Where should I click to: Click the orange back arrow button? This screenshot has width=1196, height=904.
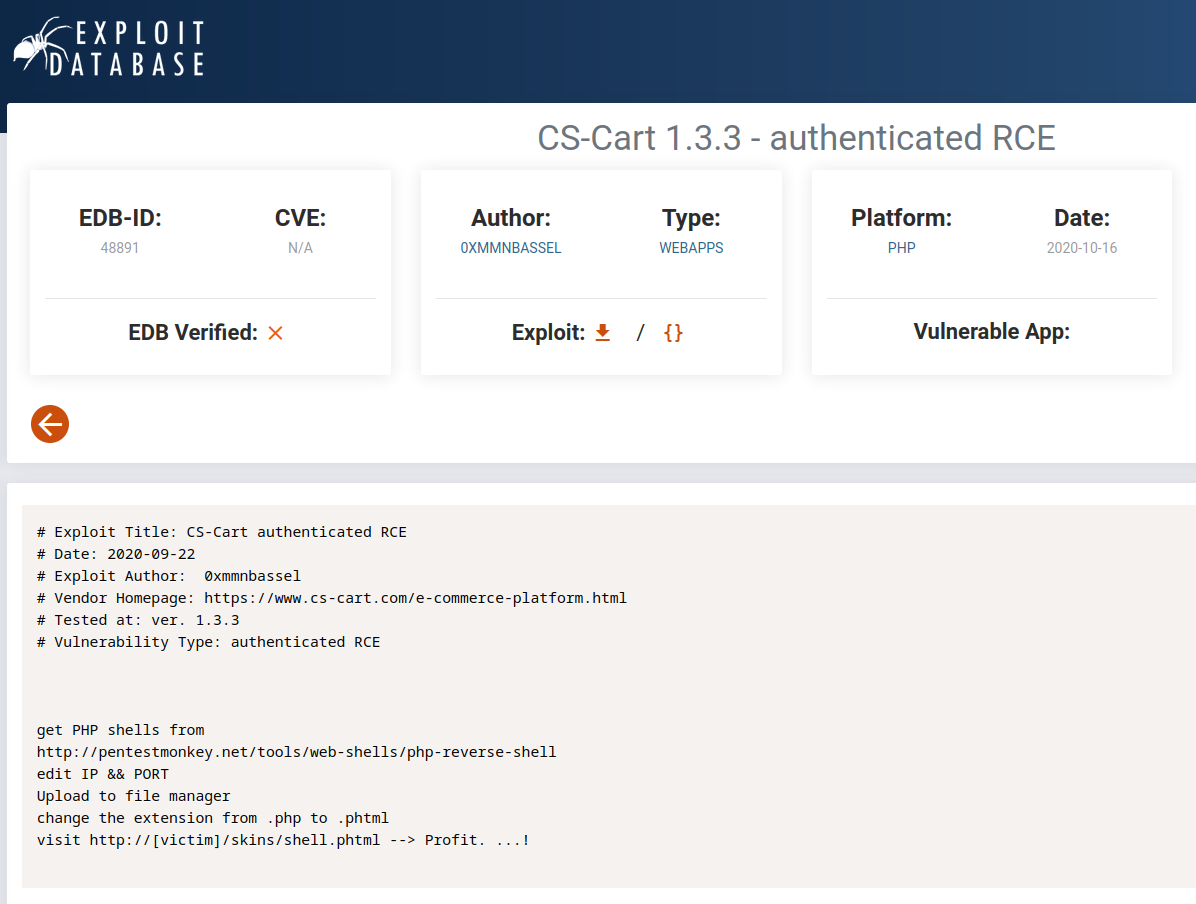[50, 424]
